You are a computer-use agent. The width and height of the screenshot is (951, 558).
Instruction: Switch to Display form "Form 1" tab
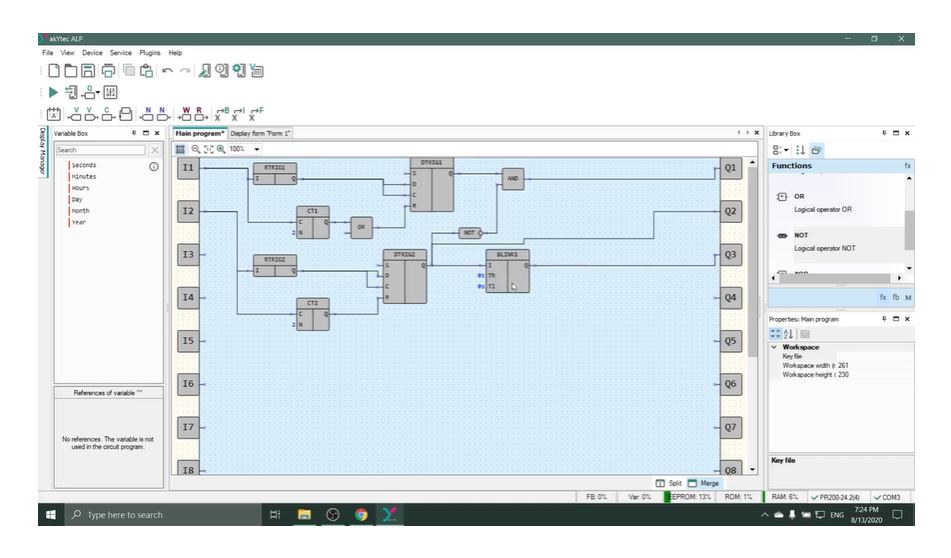click(x=260, y=133)
